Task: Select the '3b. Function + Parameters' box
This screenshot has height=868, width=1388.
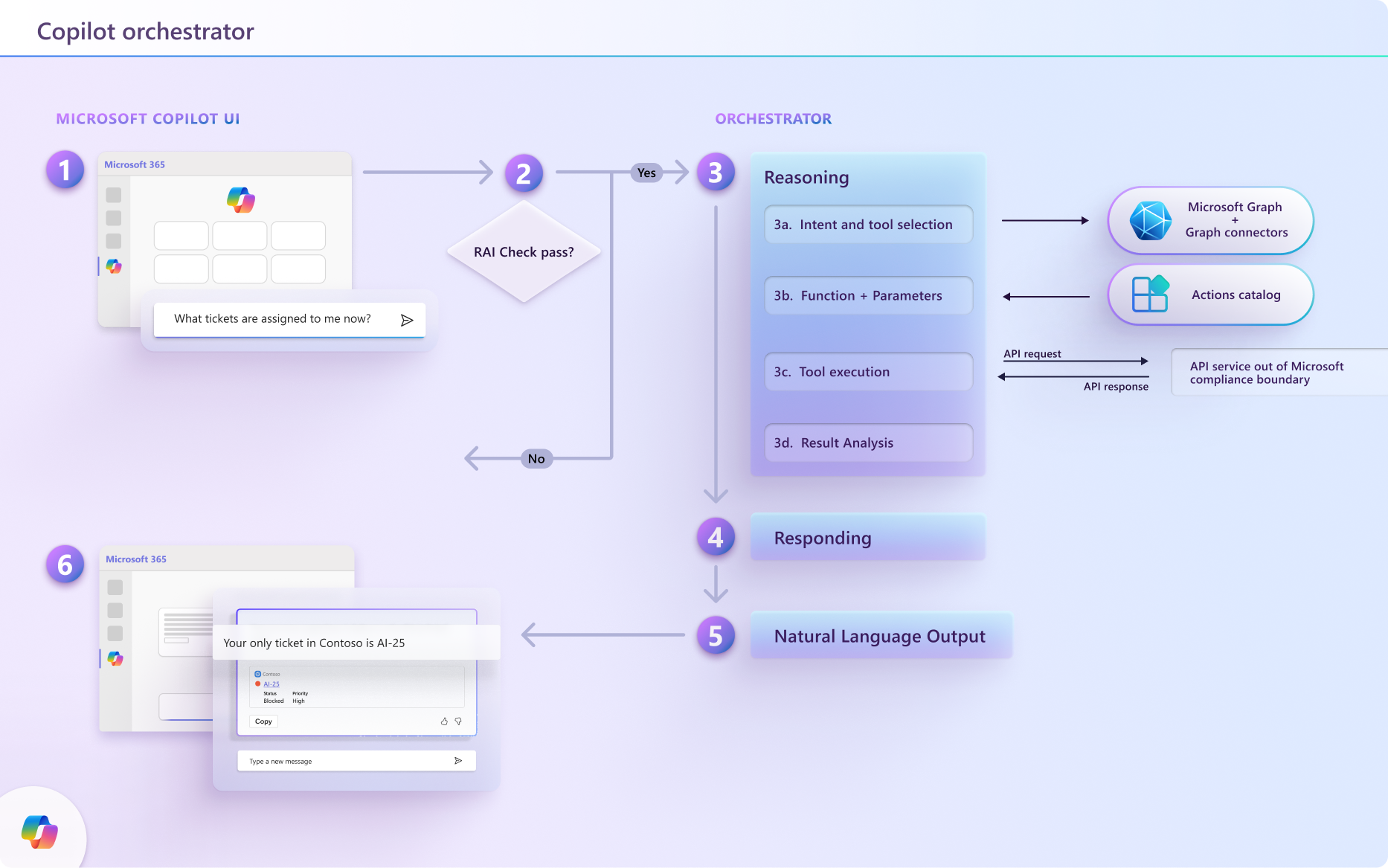Action: click(868, 296)
